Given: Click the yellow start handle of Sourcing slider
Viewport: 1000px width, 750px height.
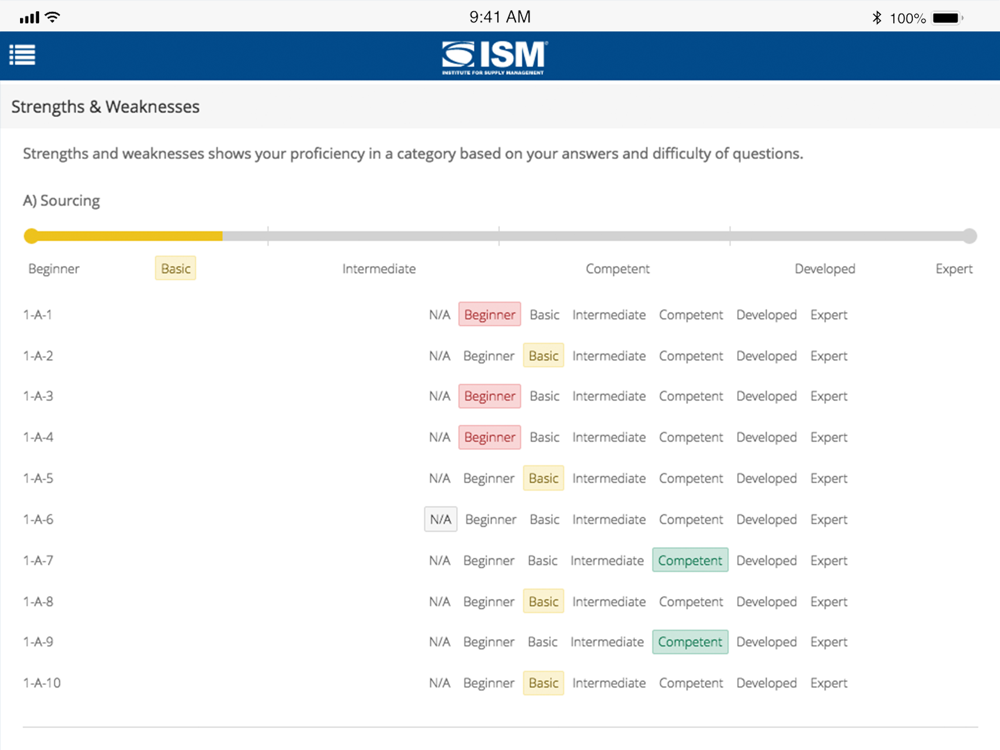Looking at the screenshot, I should point(31,236).
